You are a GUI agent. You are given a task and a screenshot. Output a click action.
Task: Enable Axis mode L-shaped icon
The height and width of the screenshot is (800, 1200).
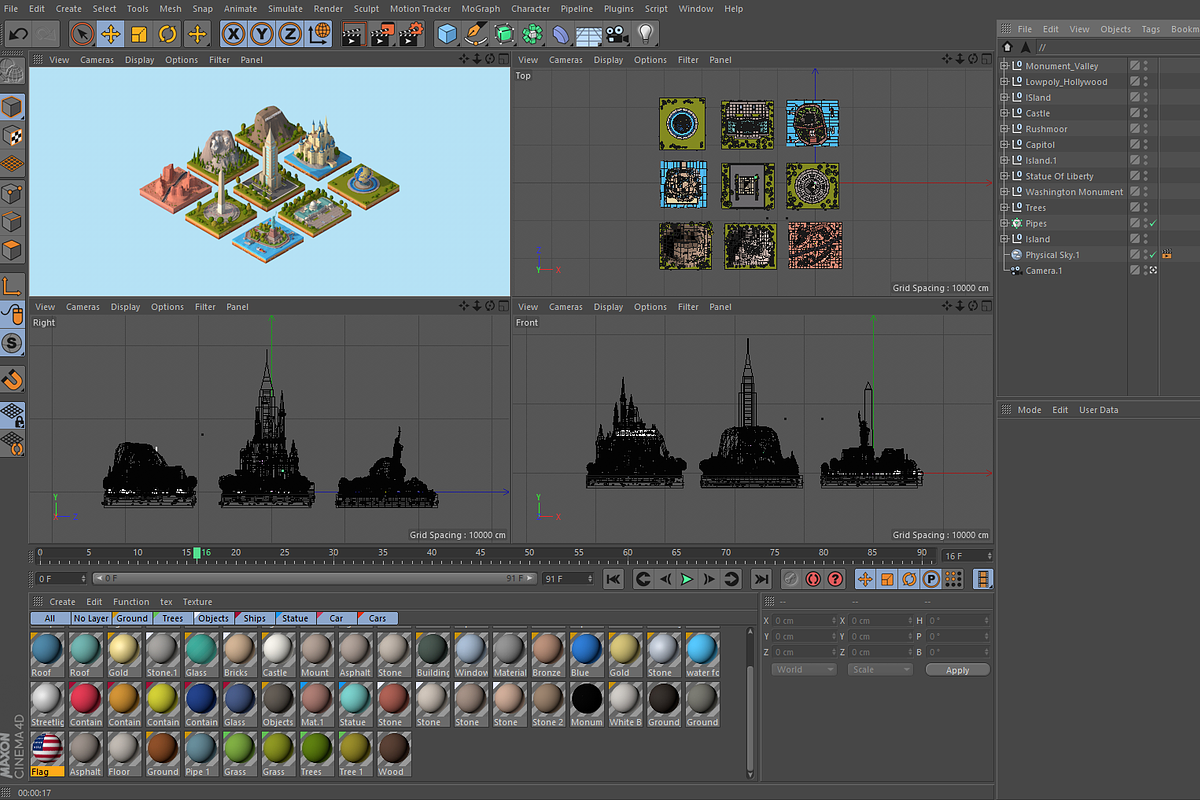tap(12, 287)
